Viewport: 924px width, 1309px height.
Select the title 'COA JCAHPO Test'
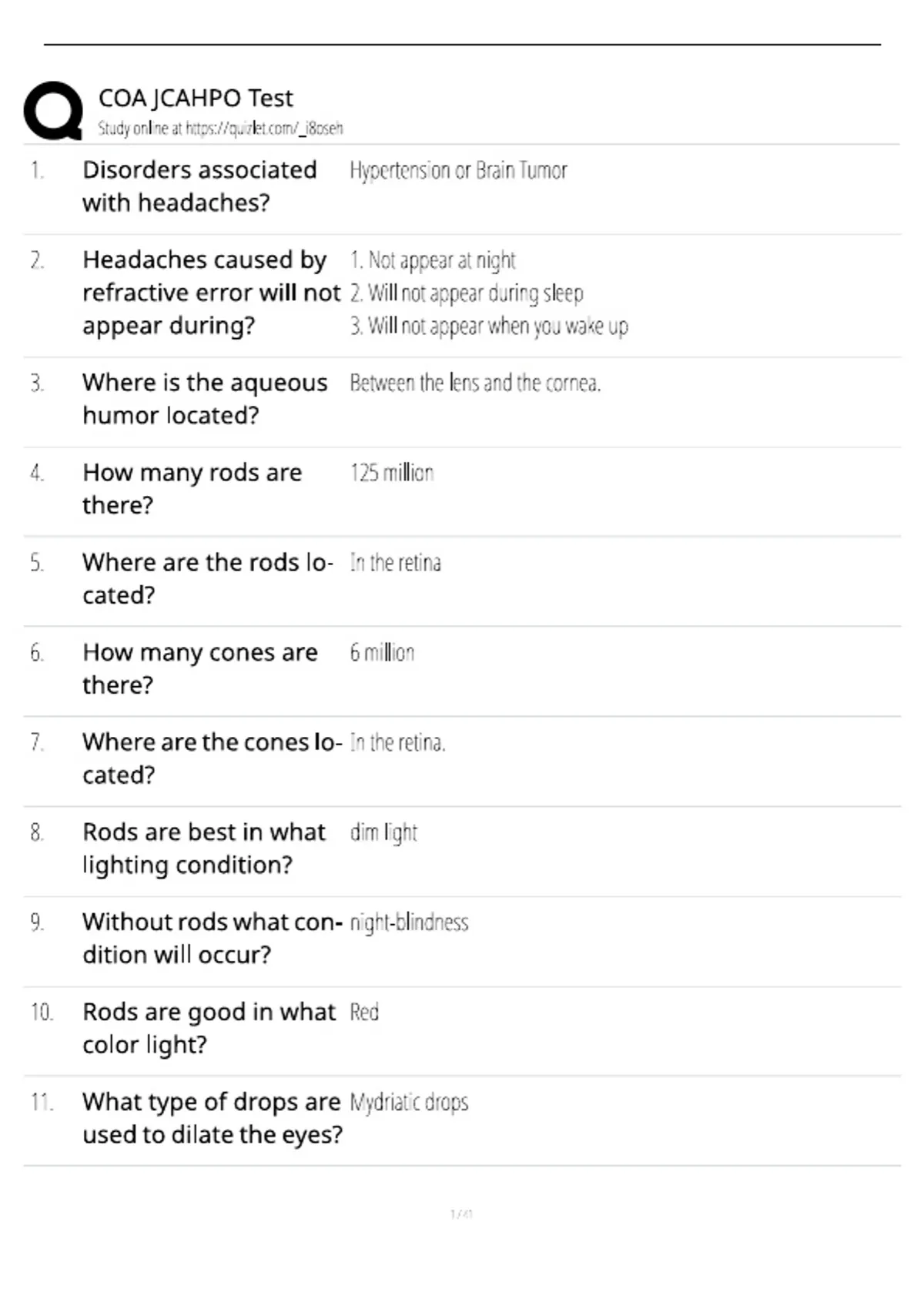click(x=196, y=98)
